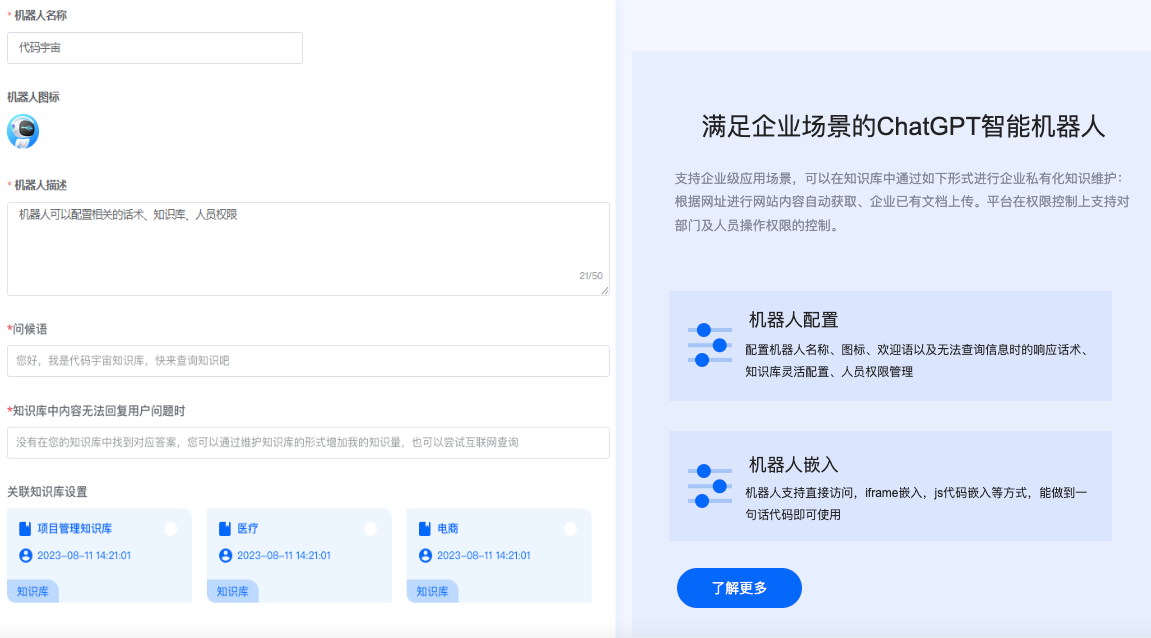Click the user icon in 电商 card
This screenshot has height=638, width=1151.
pyautogui.click(x=425, y=556)
